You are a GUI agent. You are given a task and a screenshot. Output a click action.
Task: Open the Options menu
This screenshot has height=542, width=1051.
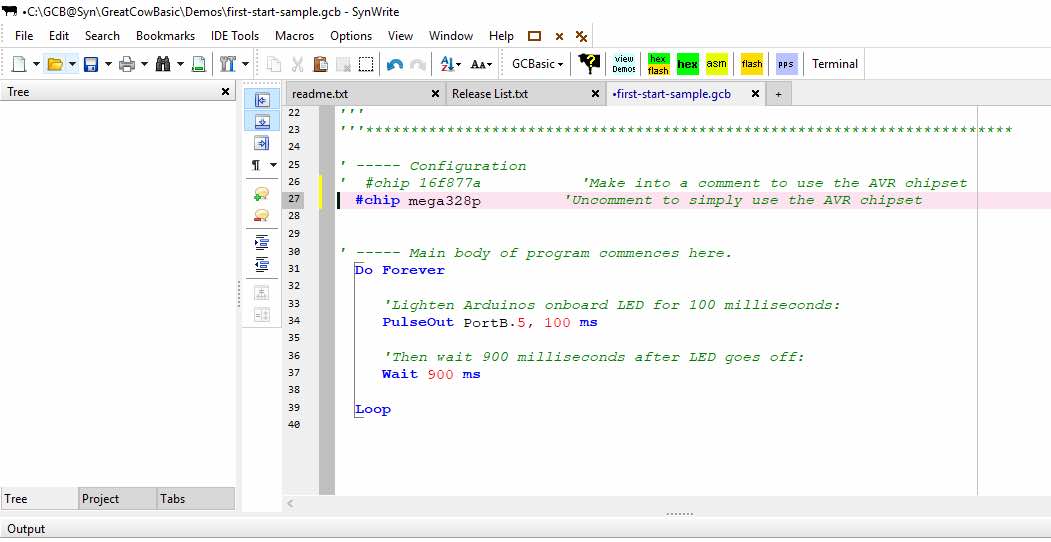(x=351, y=36)
